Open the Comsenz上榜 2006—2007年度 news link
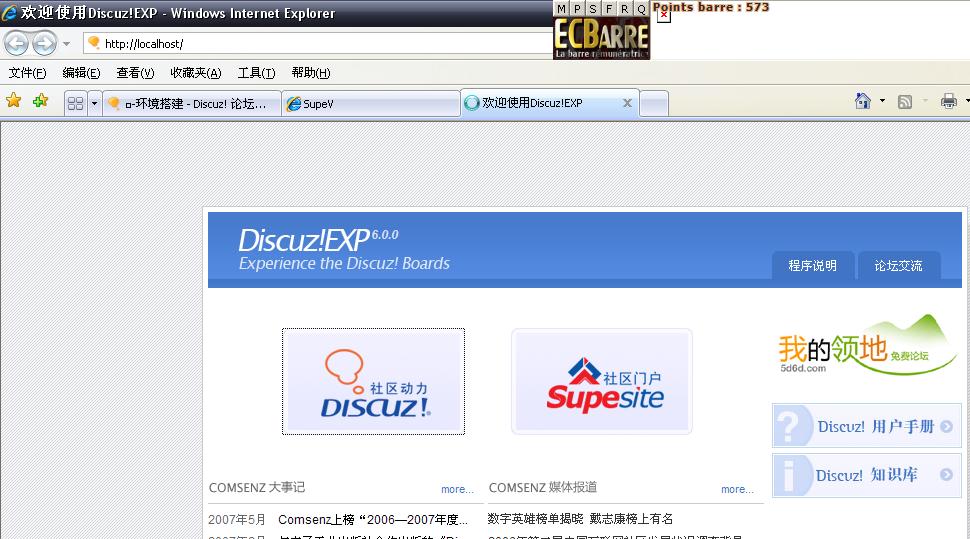Screen dimensions: 970x539 click(x=373, y=519)
